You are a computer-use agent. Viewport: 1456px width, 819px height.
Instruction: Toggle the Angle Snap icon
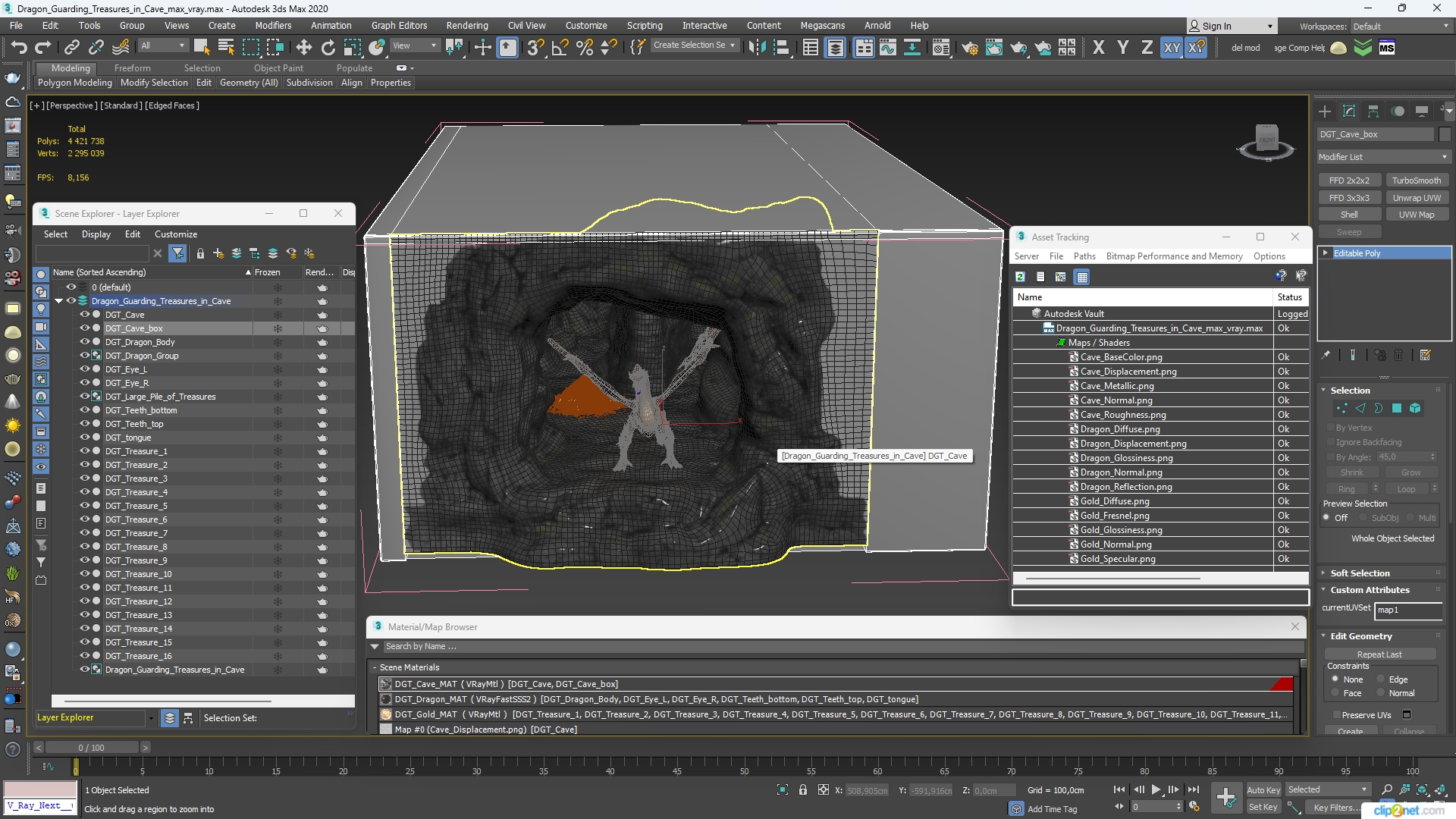560,48
